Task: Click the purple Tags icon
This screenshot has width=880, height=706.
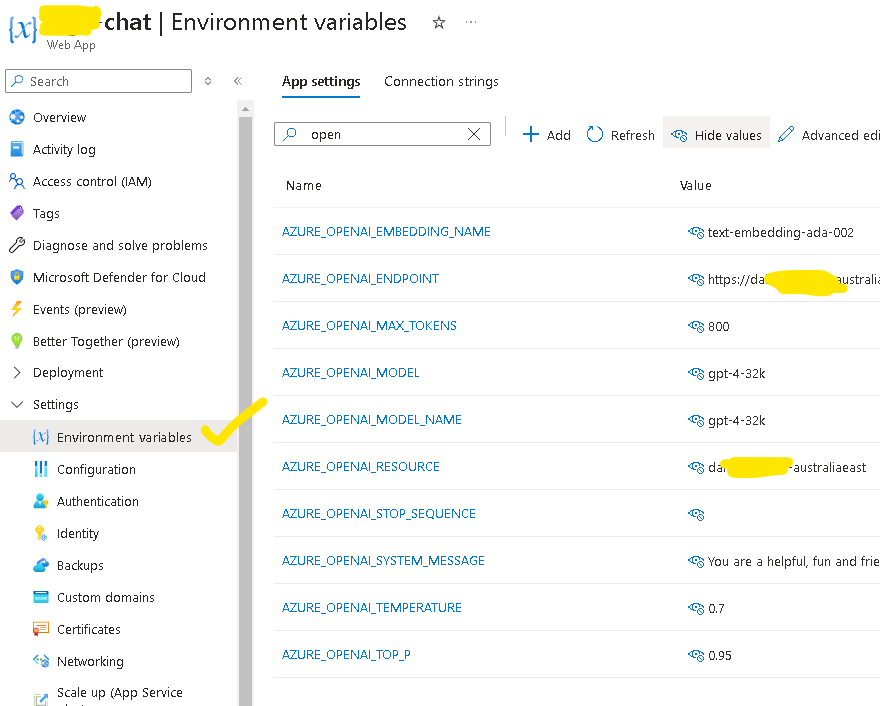Action: click(x=17, y=213)
